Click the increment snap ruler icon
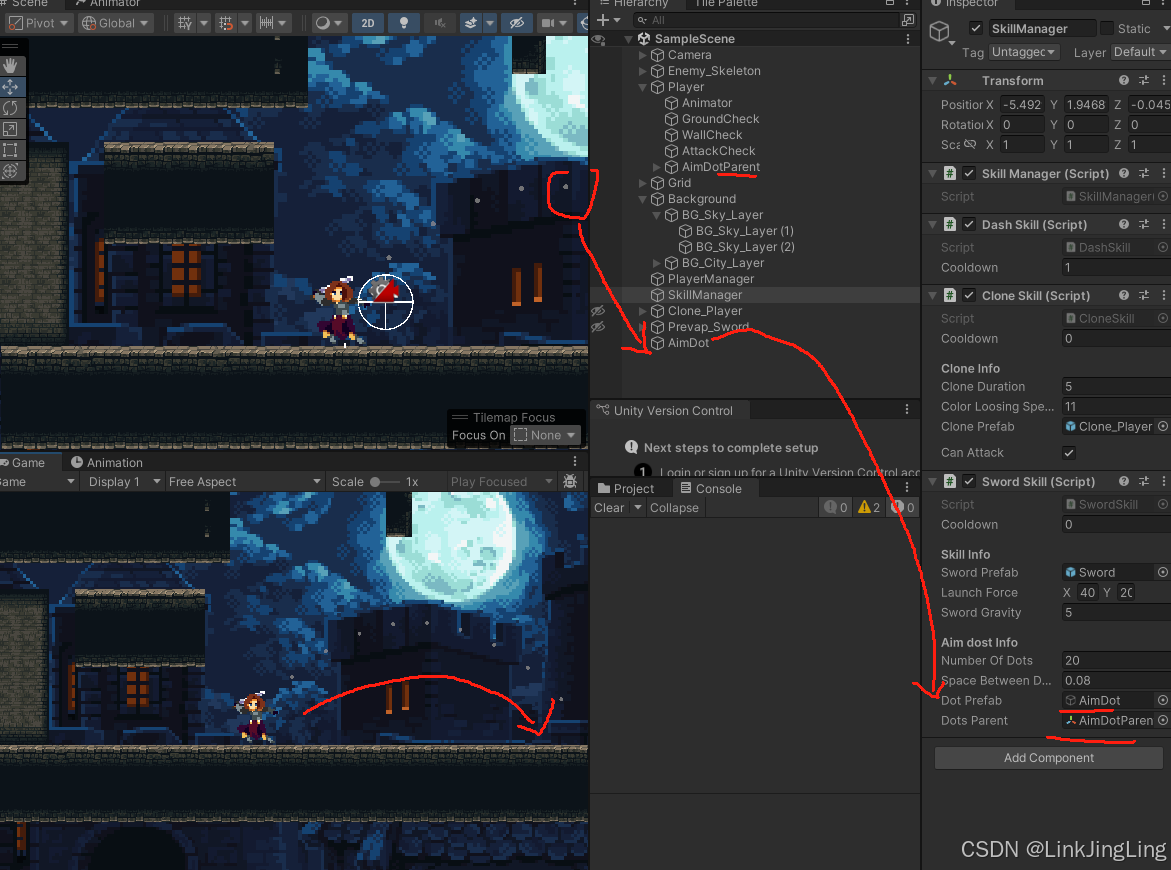 point(266,23)
